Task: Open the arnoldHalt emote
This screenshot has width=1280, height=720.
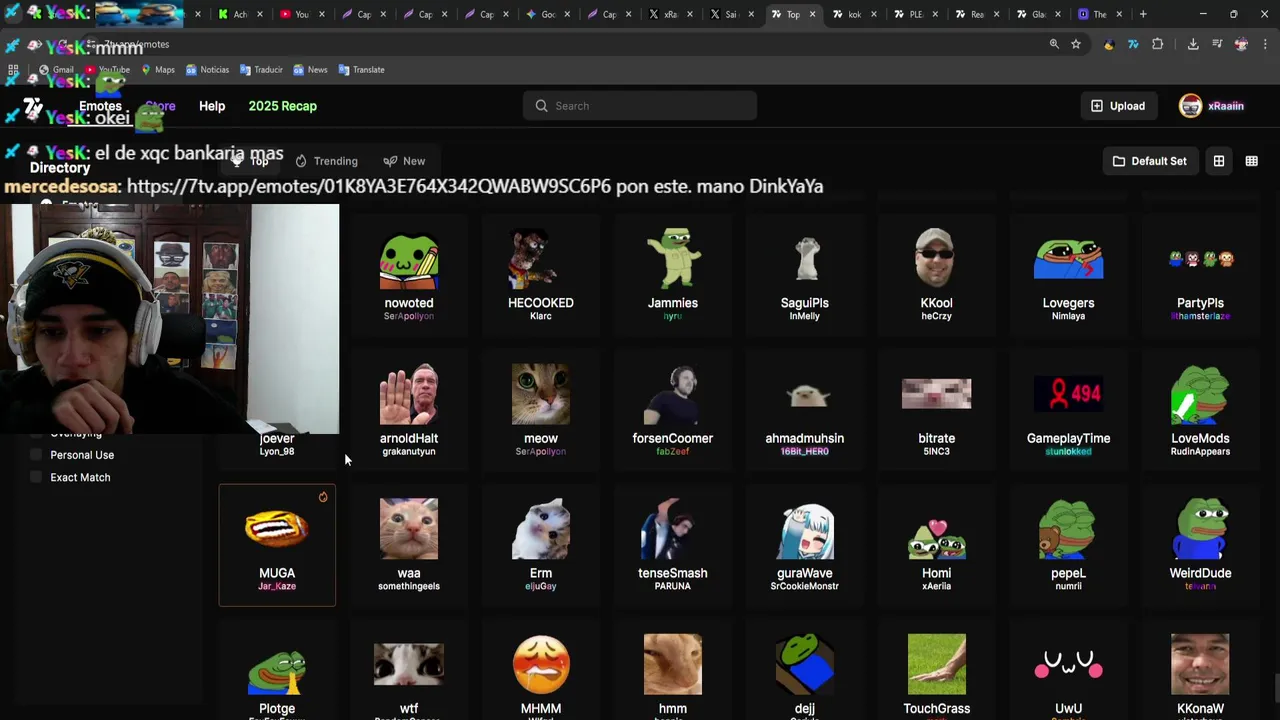Action: (409, 408)
